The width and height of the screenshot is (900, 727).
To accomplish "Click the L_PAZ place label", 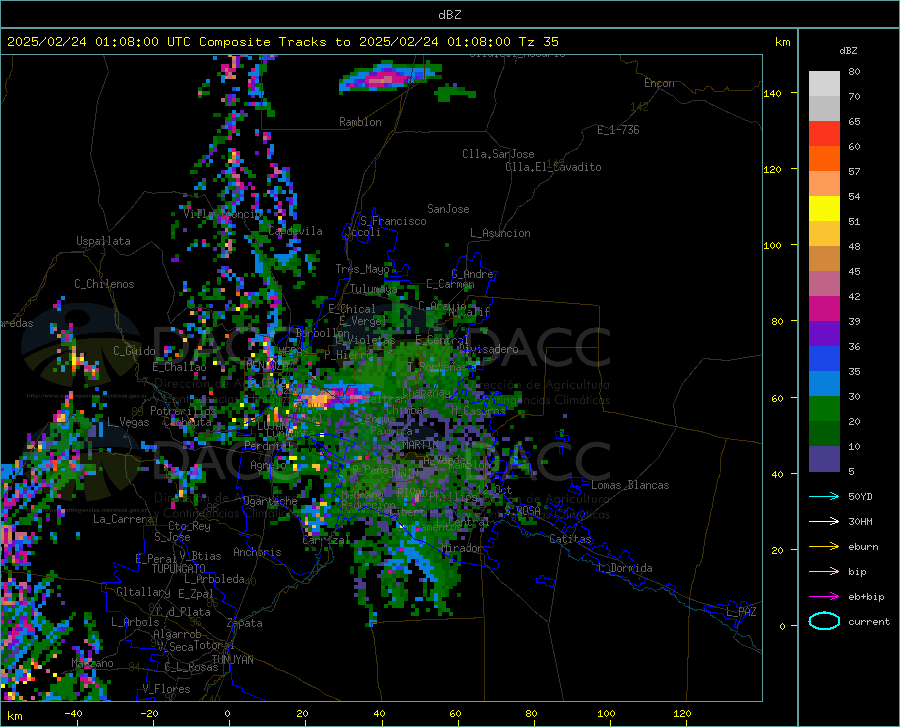I will (x=742, y=612).
